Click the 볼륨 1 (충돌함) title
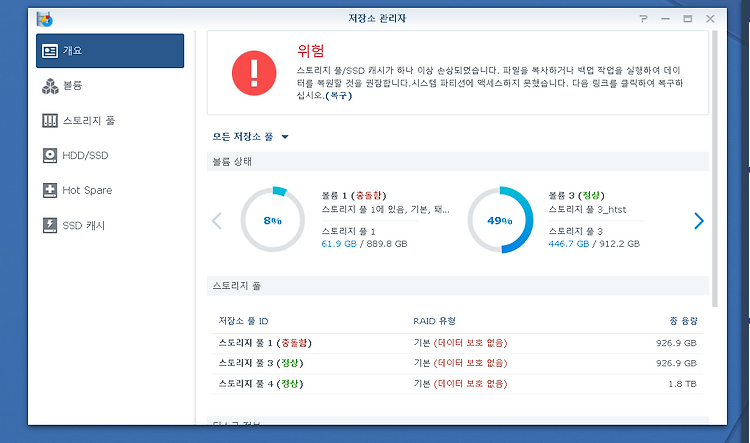The image size is (750, 443). click(x=354, y=195)
